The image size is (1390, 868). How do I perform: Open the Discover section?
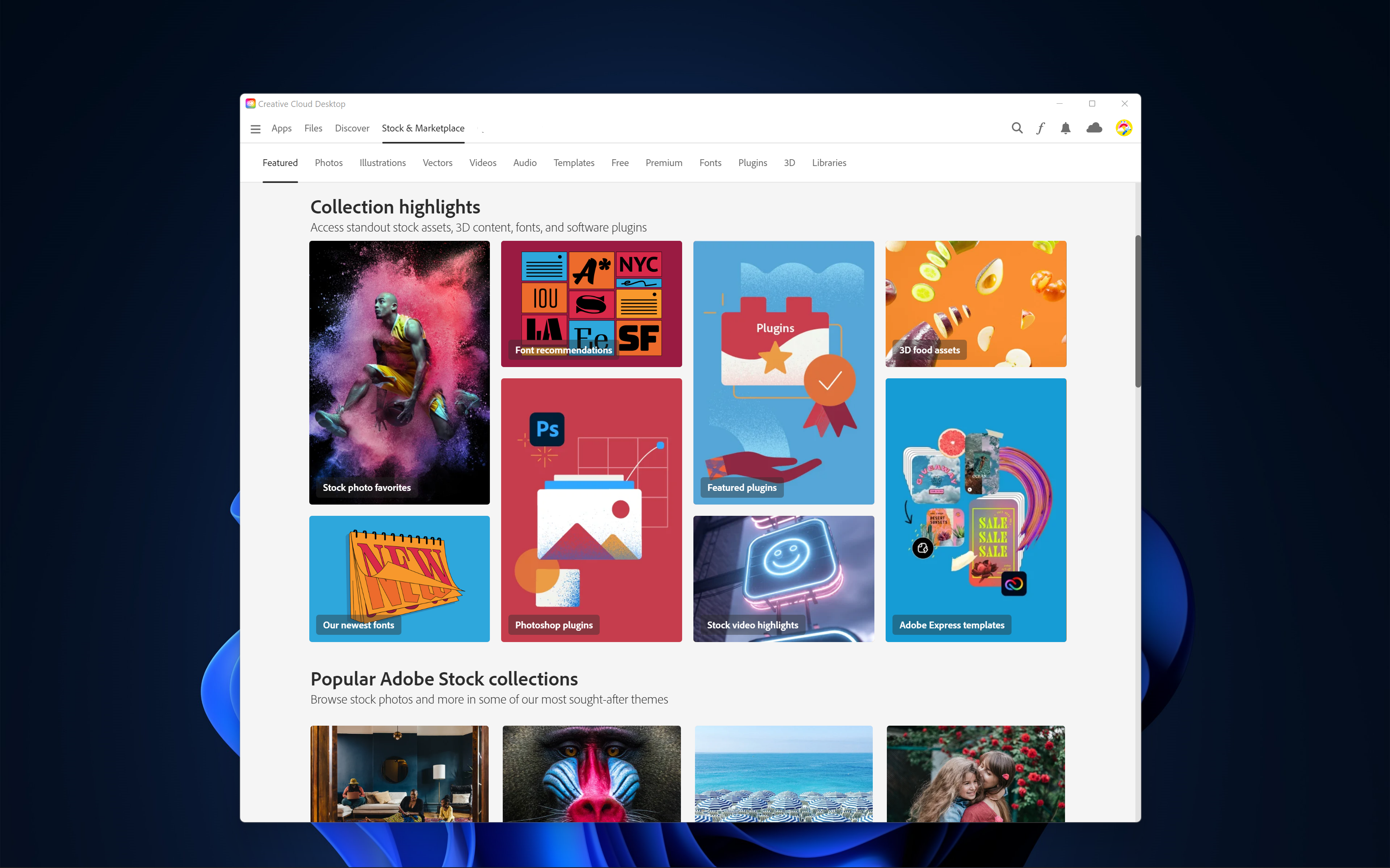click(x=352, y=129)
